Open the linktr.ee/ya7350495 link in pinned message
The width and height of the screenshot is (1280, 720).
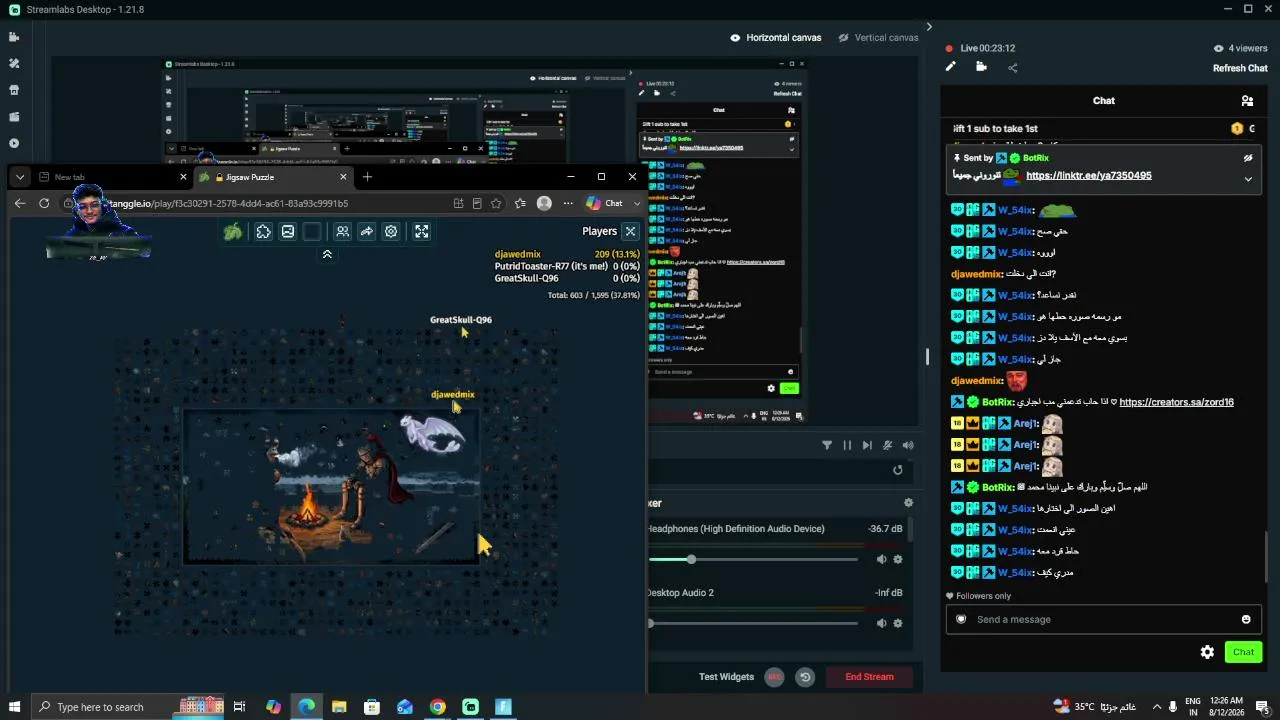(1089, 176)
